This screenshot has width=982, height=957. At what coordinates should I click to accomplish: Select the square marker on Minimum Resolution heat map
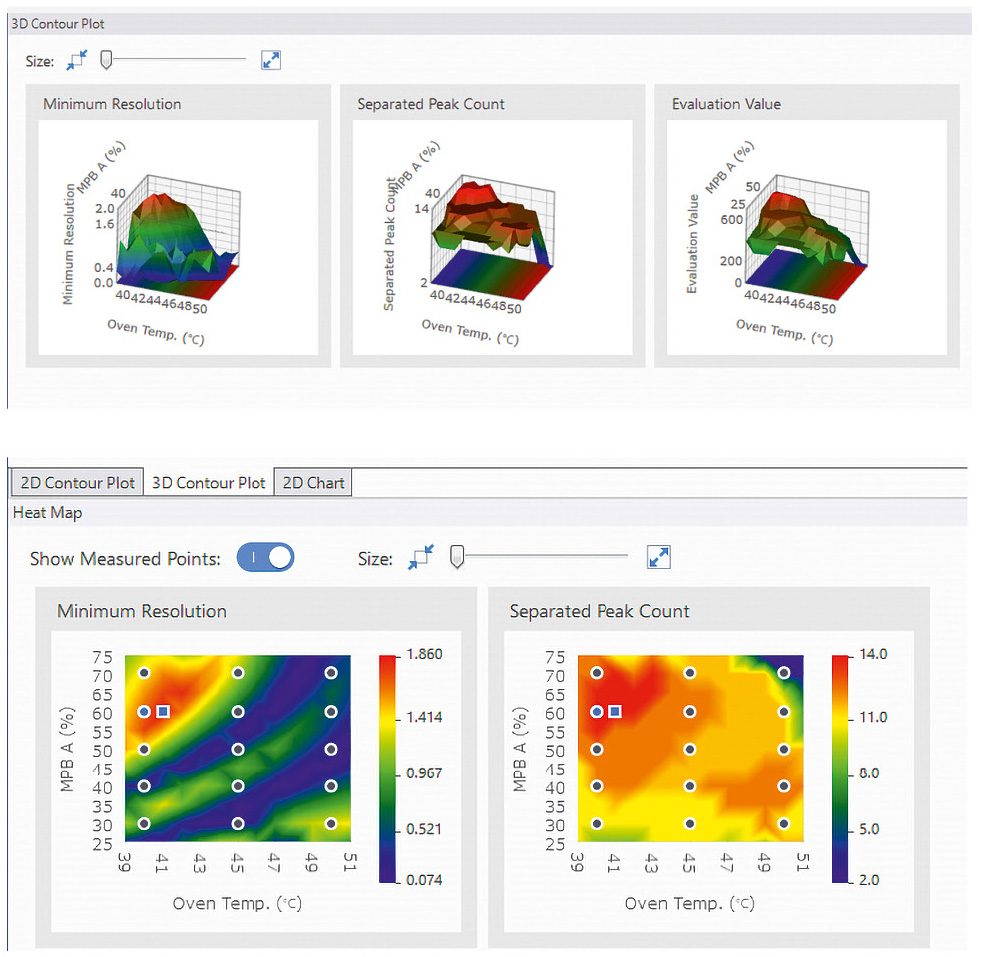(164, 711)
